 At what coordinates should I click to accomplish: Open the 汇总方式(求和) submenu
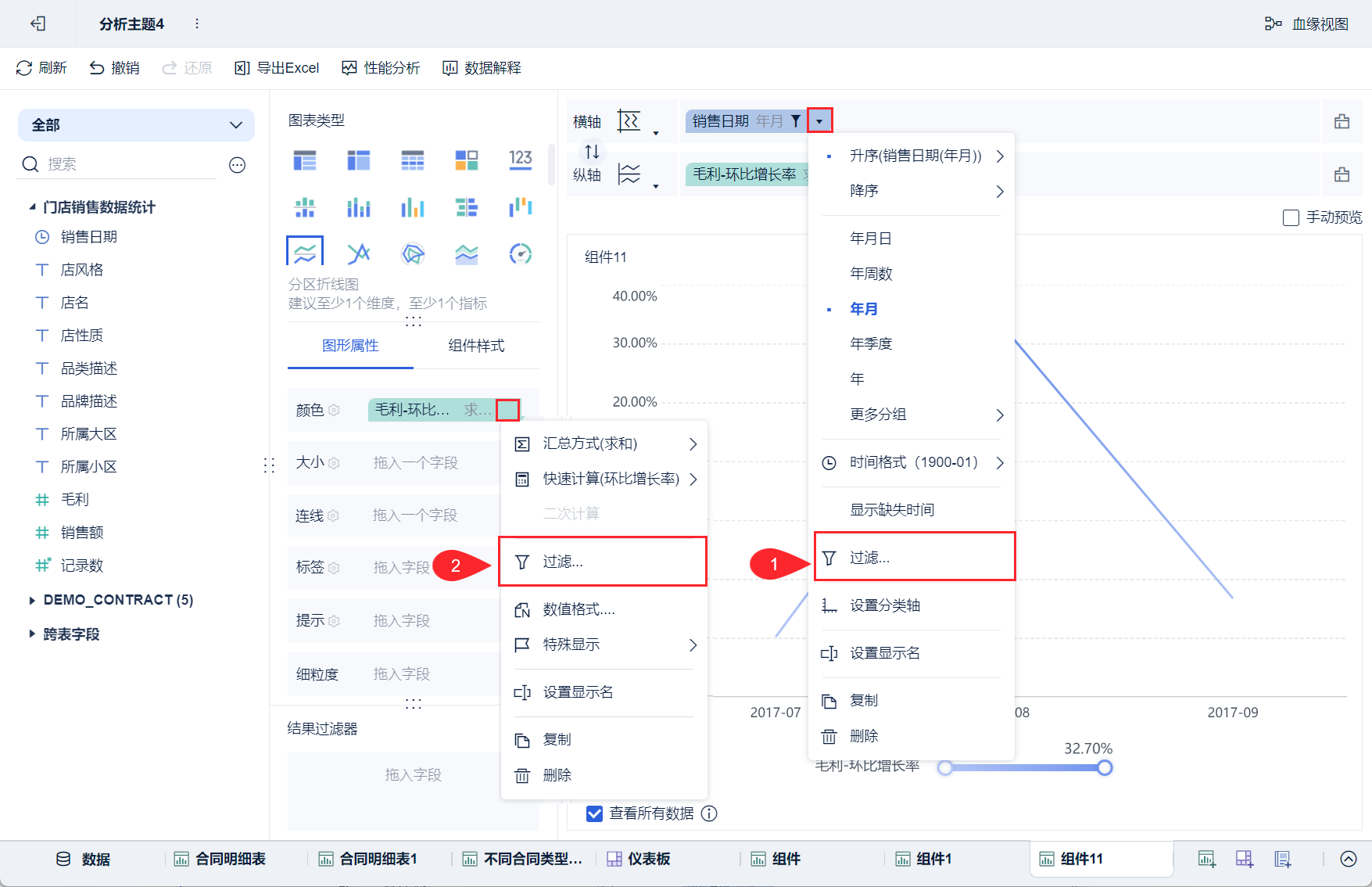[x=604, y=444]
